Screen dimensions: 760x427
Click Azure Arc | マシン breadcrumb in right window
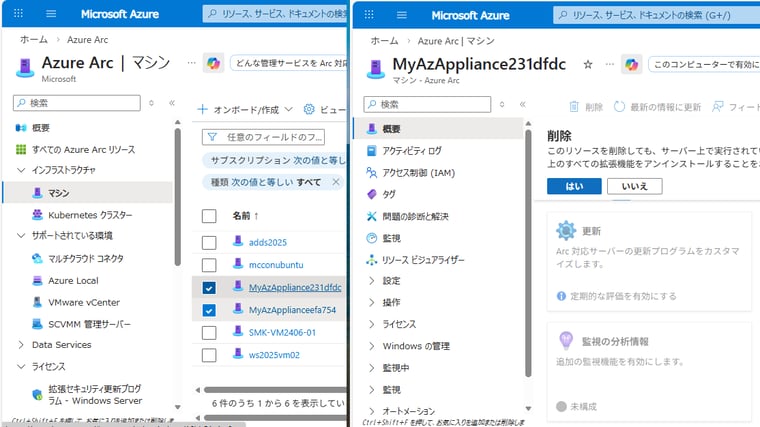point(456,41)
